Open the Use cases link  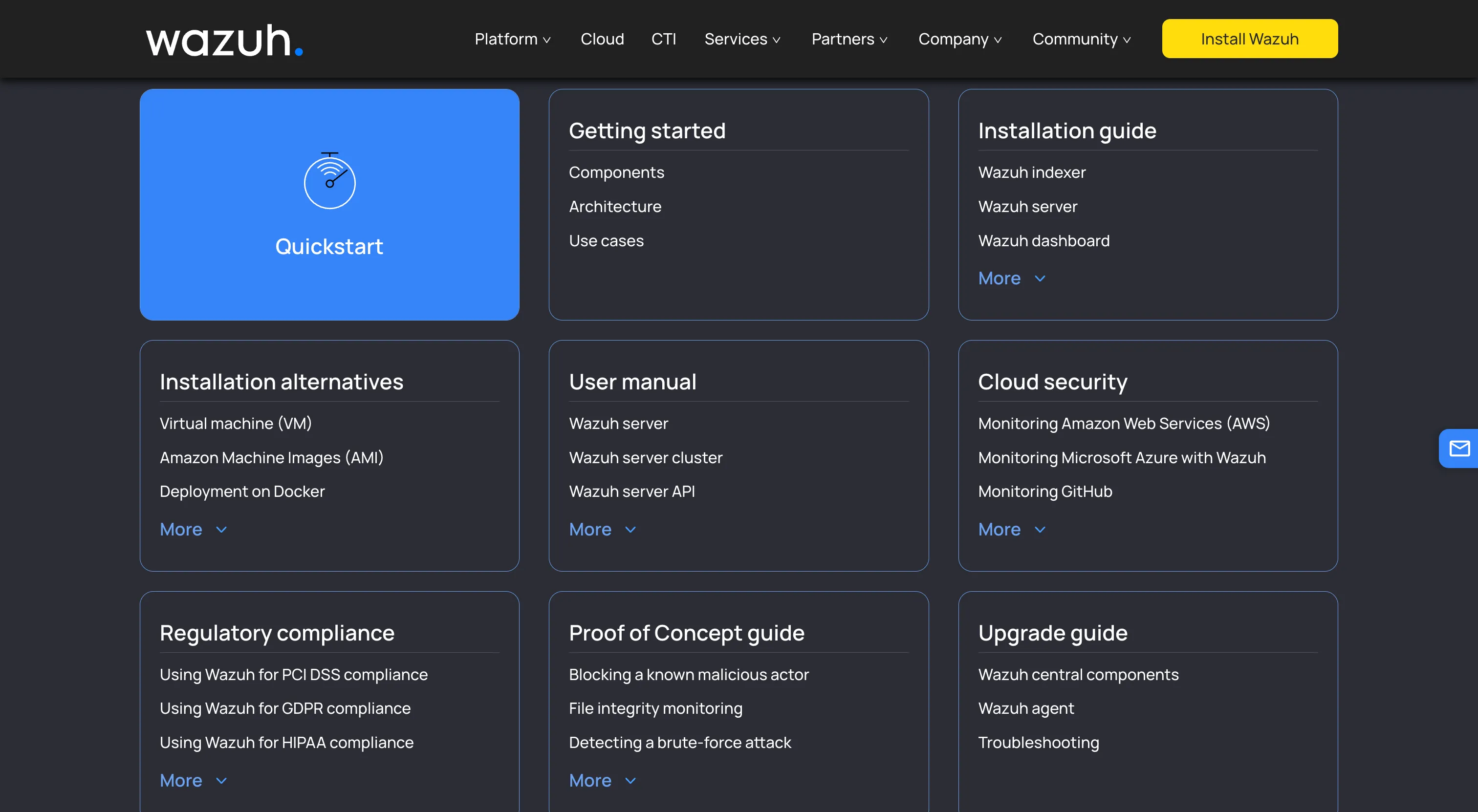point(606,241)
